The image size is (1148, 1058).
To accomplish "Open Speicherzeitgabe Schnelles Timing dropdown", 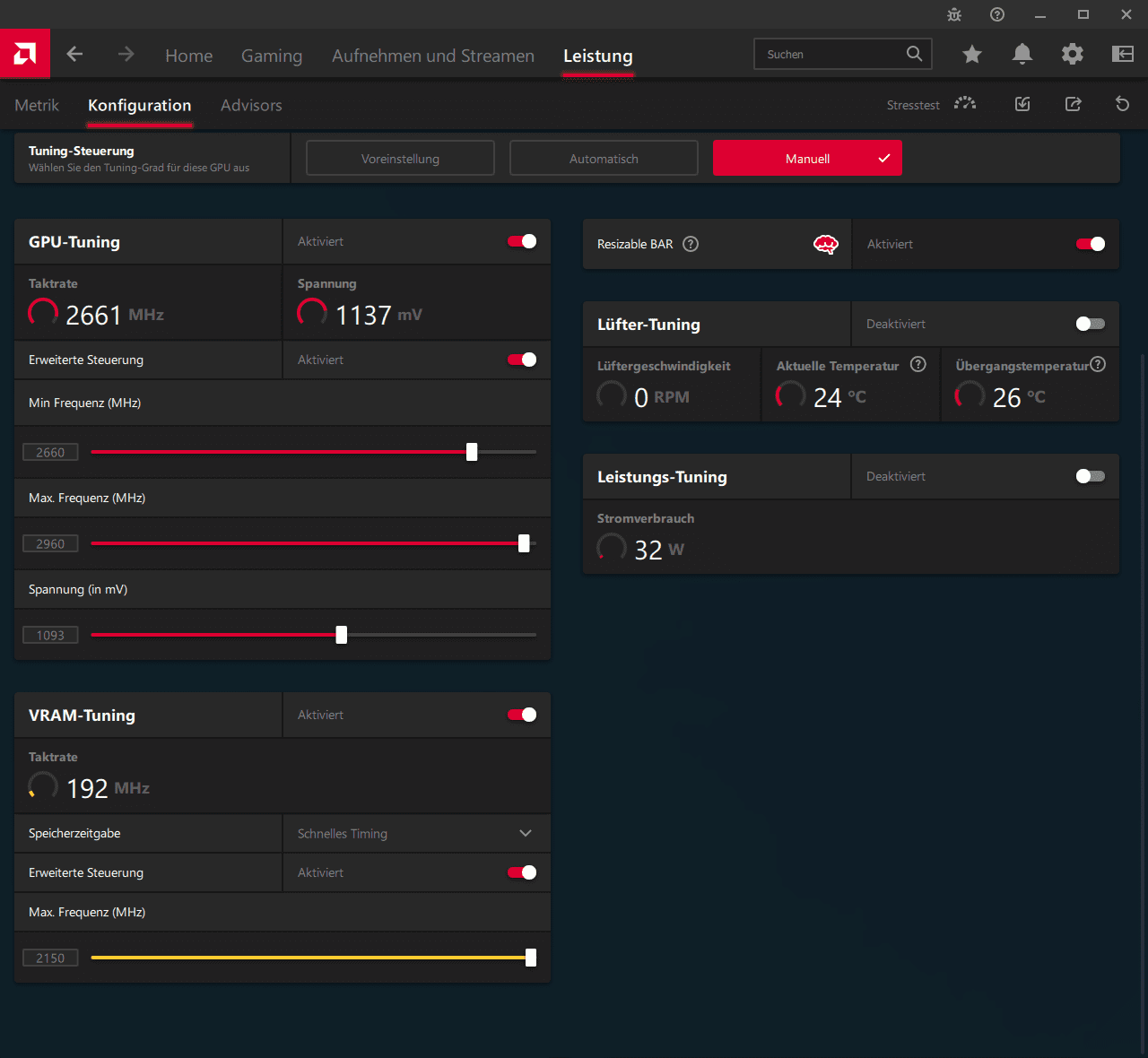I will click(x=416, y=833).
